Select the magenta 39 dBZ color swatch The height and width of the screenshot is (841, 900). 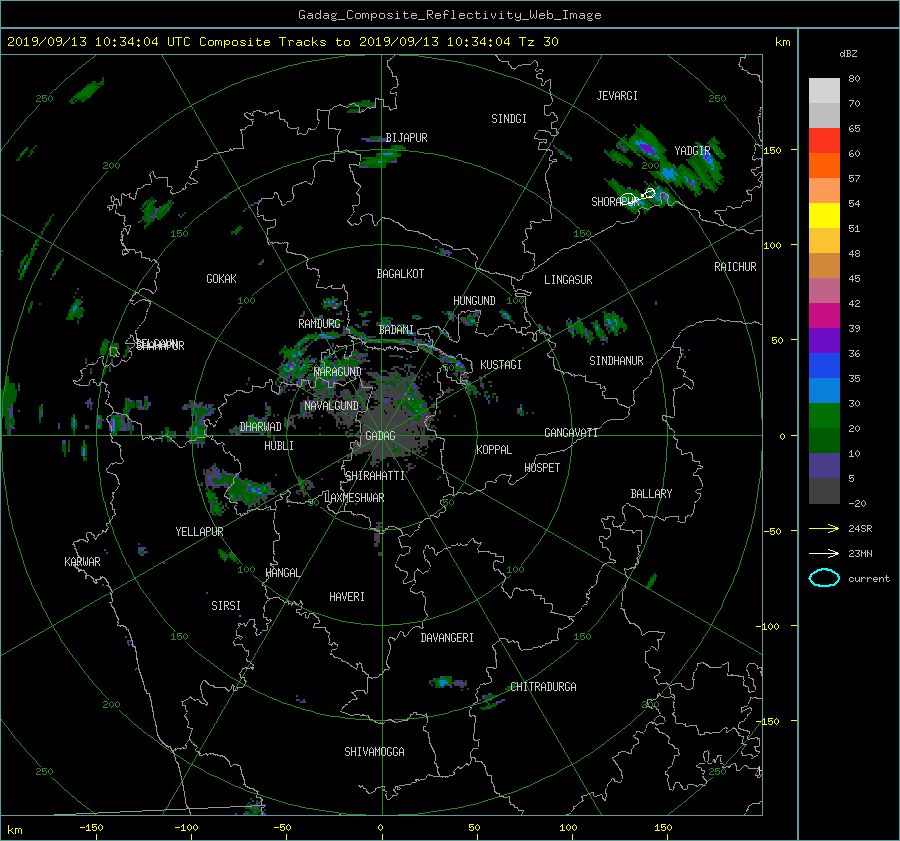click(x=824, y=316)
